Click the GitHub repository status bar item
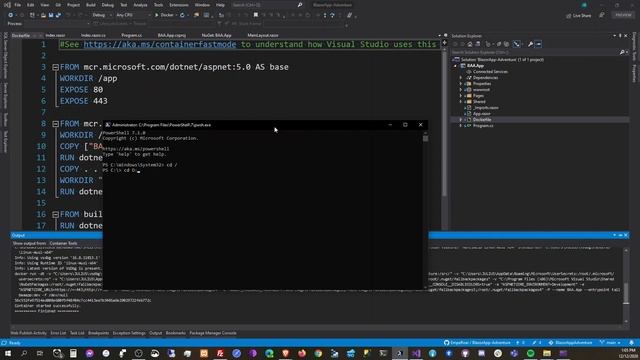 [477, 343]
